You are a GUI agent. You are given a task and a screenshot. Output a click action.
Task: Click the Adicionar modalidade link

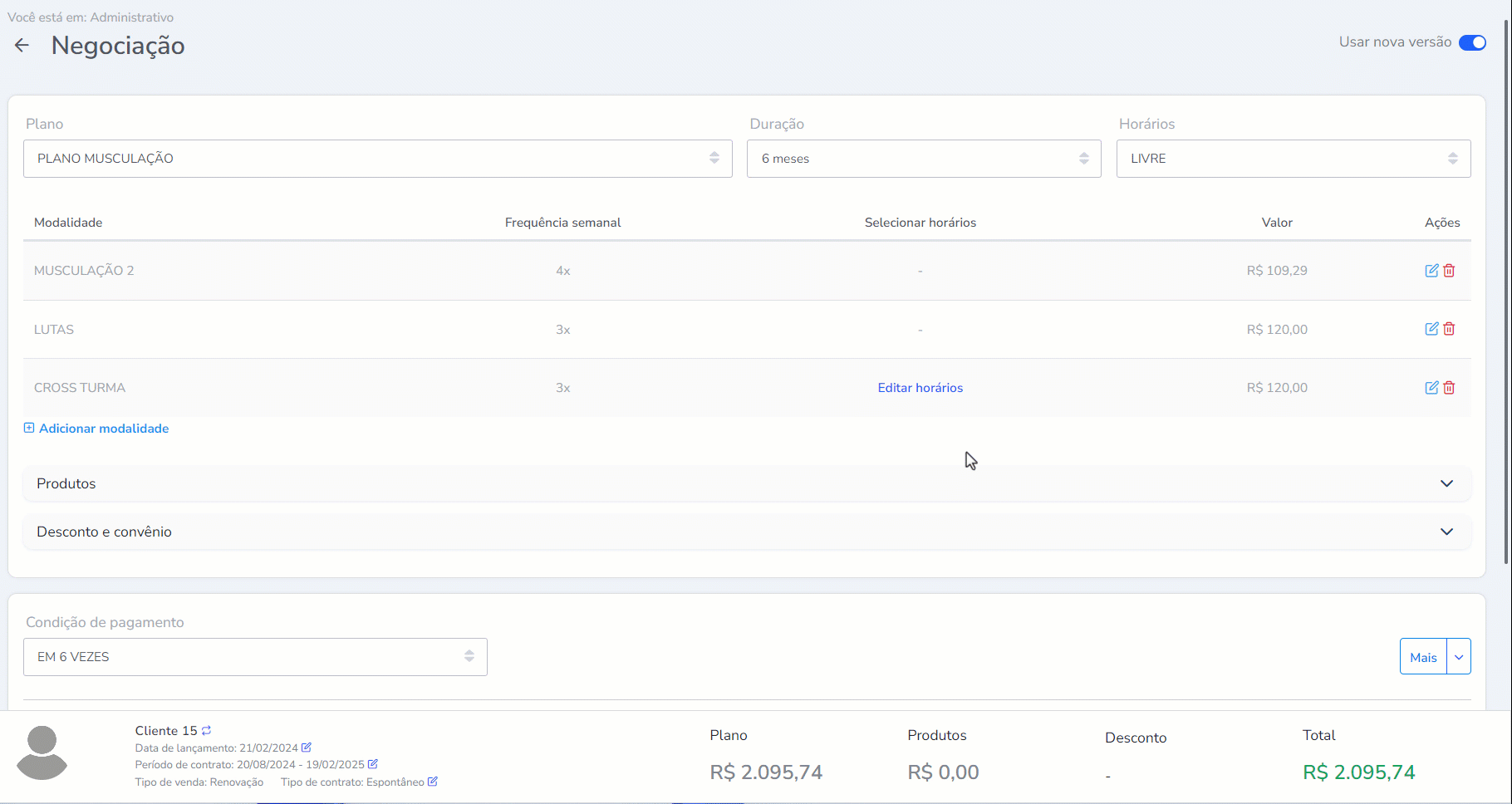[x=103, y=429]
